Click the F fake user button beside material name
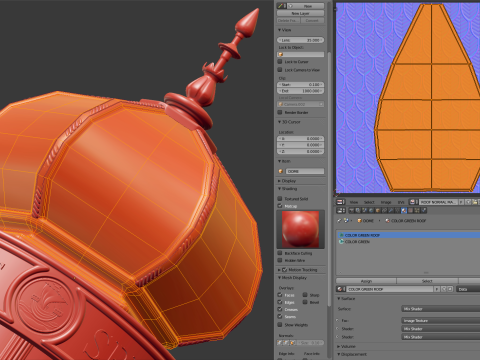The image size is (480, 360). [x=437, y=289]
